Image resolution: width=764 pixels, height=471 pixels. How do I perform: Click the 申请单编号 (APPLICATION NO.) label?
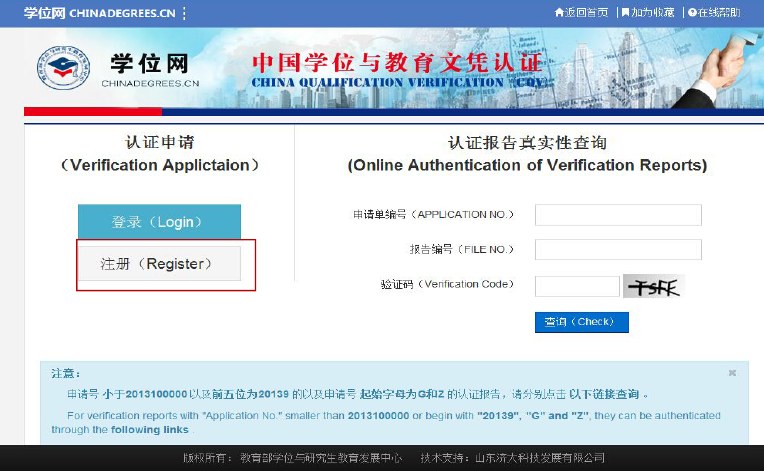(x=434, y=215)
